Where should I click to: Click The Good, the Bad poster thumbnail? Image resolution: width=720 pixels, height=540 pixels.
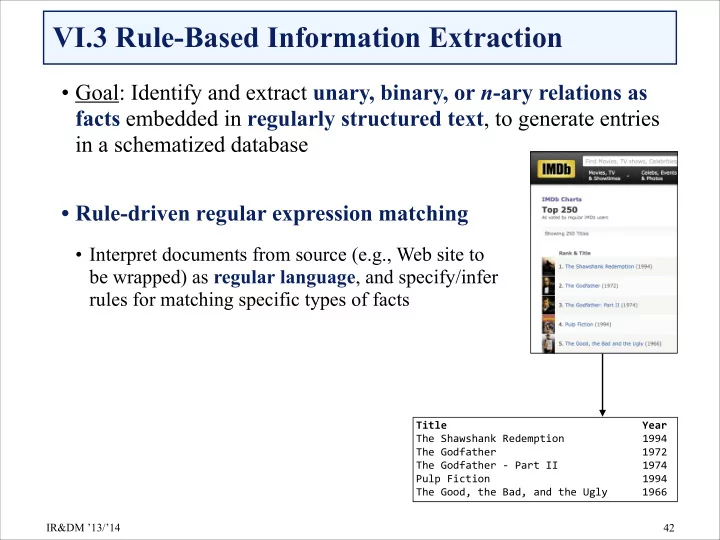(548, 343)
